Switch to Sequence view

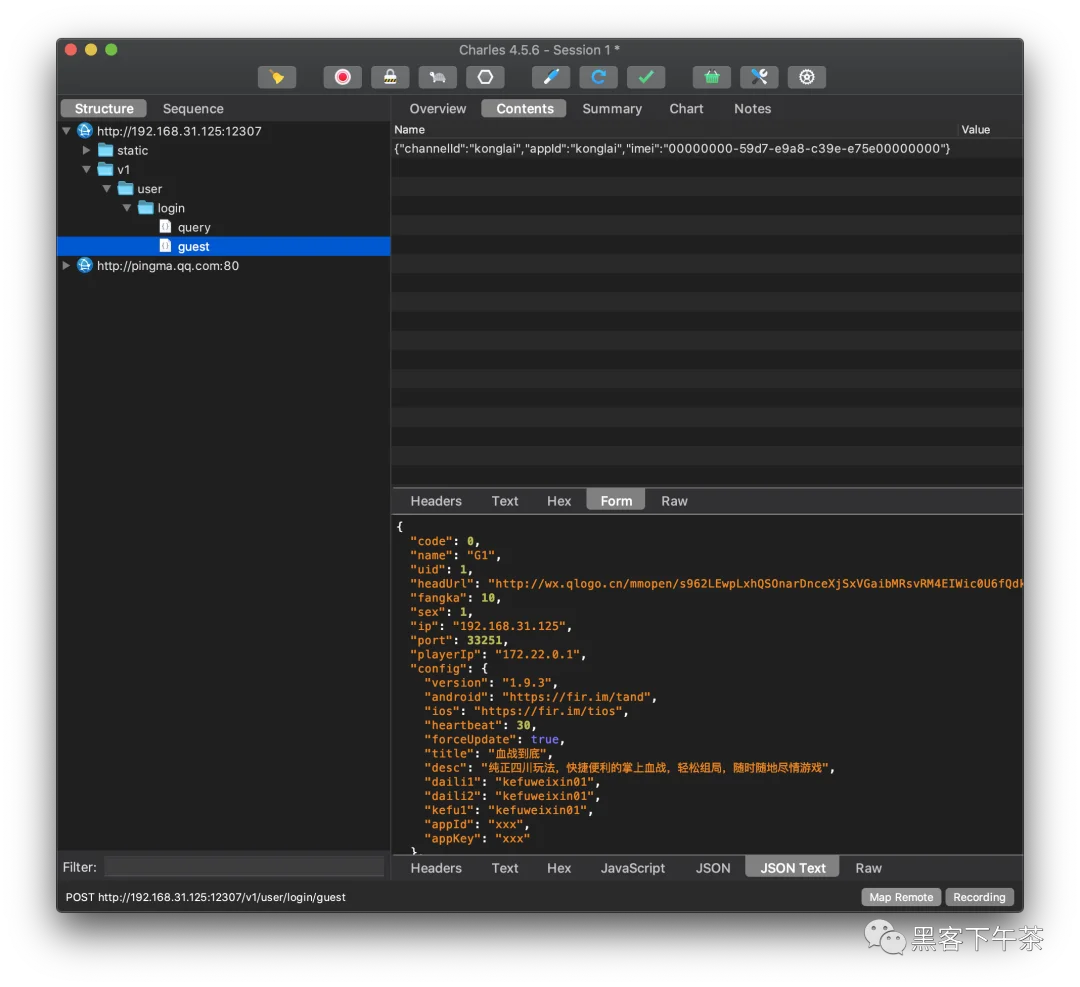tap(193, 109)
